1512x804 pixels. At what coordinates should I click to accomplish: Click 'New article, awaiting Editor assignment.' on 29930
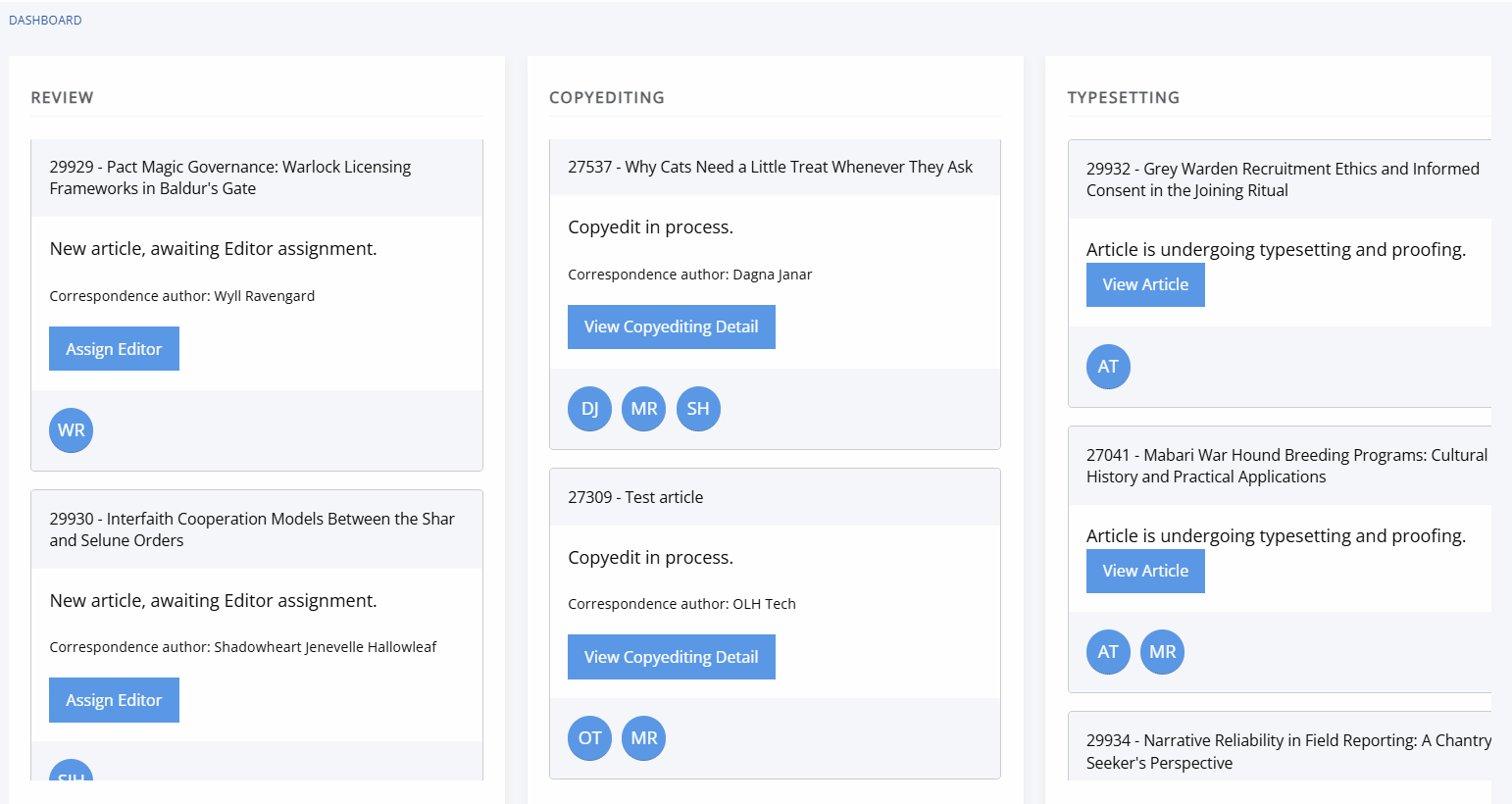pos(214,601)
